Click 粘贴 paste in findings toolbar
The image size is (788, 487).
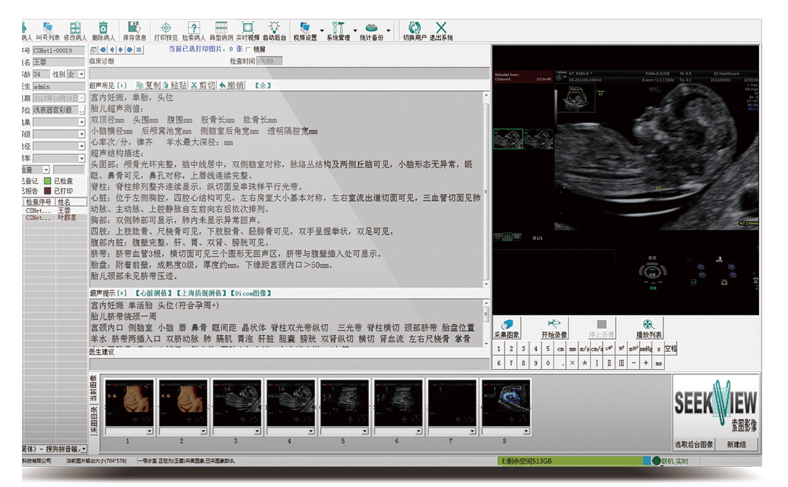(175, 85)
